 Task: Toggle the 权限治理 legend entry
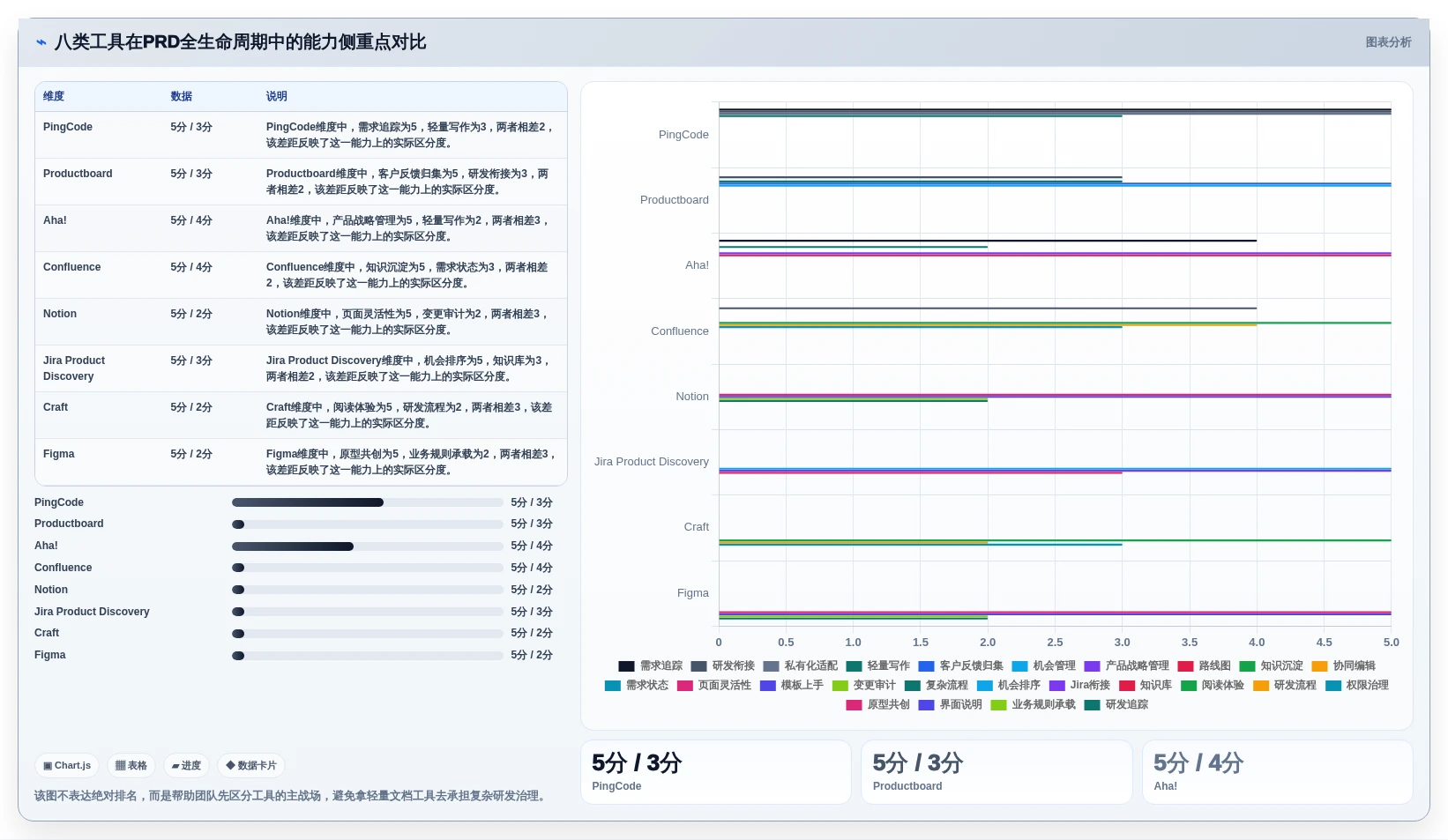[1357, 686]
